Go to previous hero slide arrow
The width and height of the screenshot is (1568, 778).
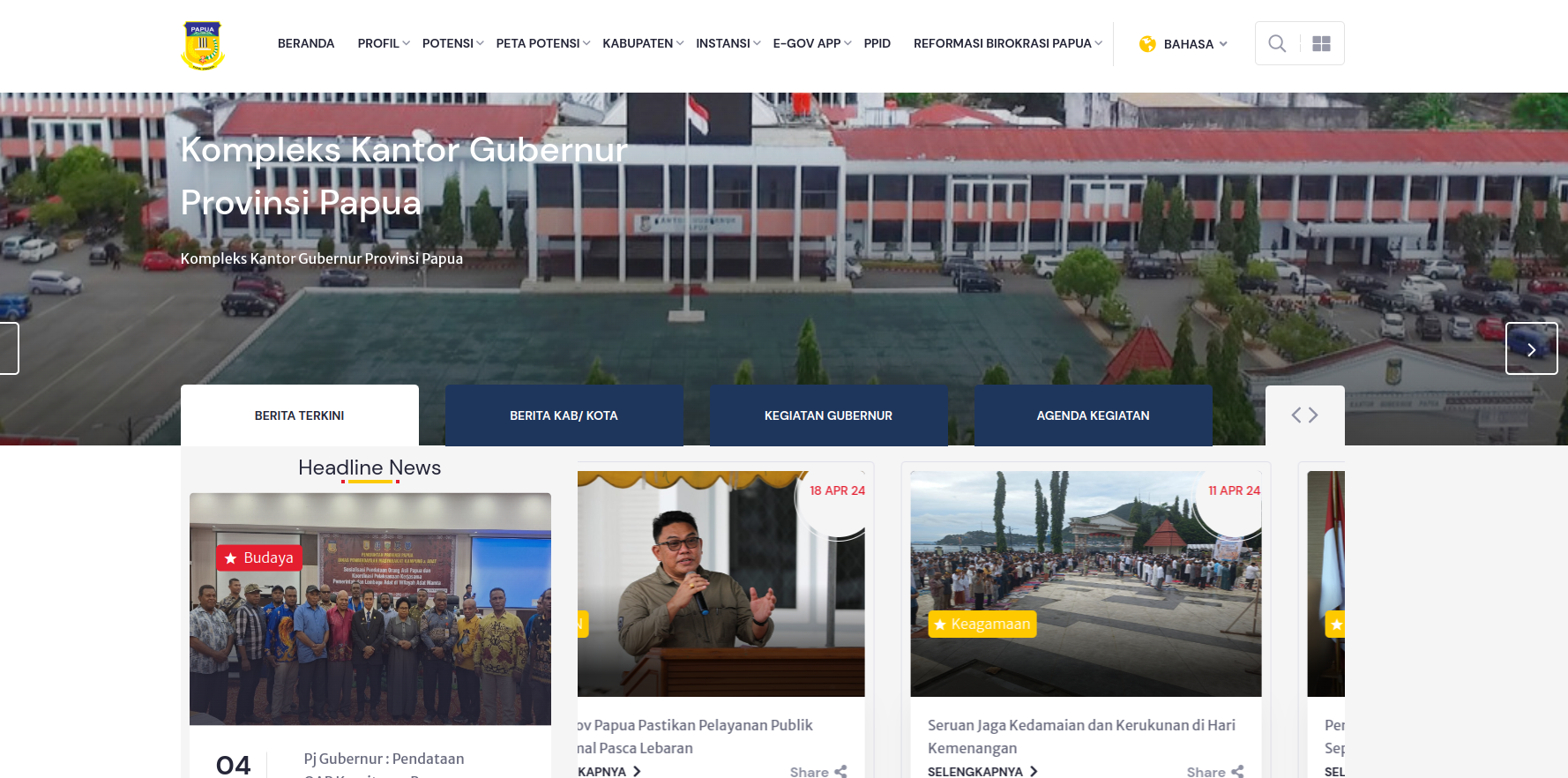coord(9,348)
